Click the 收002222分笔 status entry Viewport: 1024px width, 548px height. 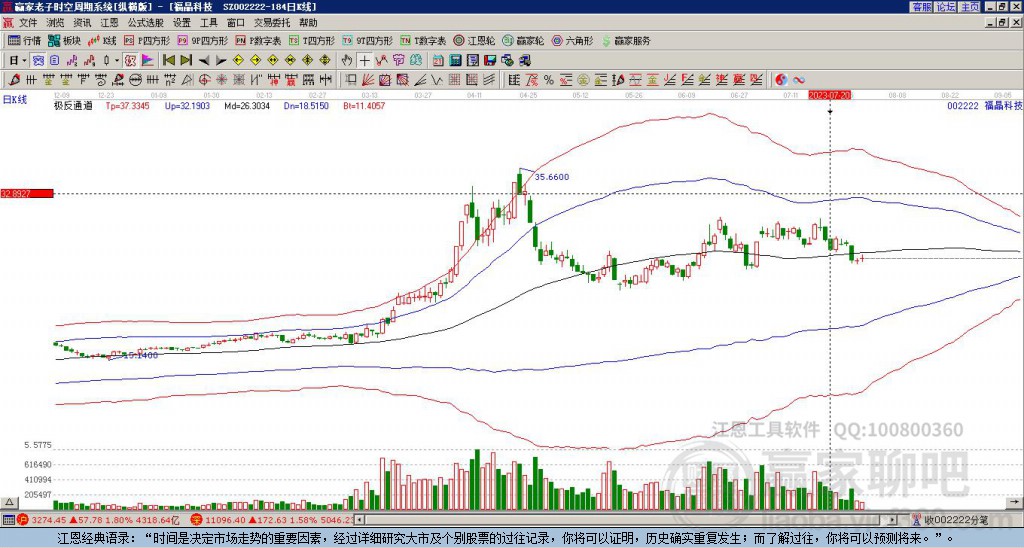click(x=950, y=520)
